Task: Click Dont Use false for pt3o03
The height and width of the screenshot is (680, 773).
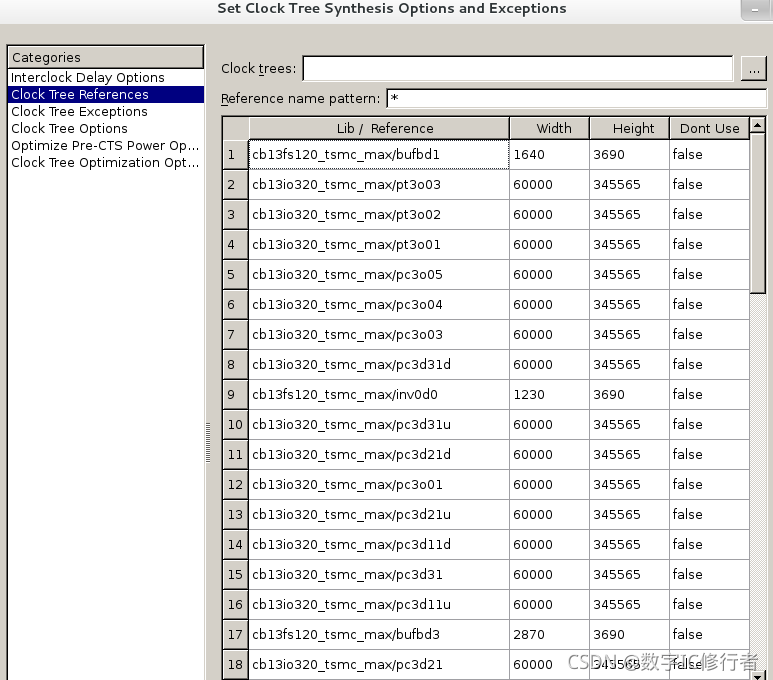Action: tap(709, 184)
